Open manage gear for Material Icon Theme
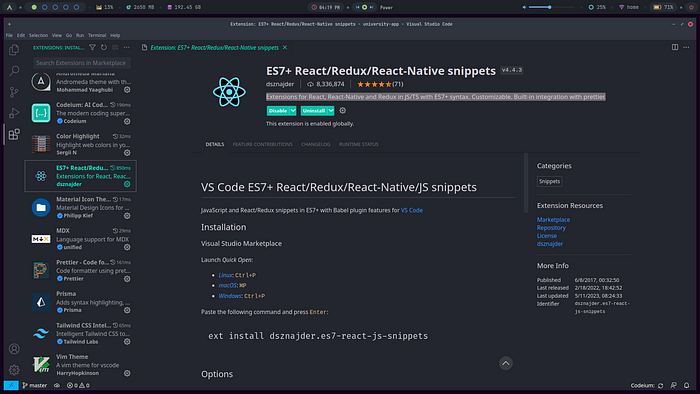The height and width of the screenshot is (394, 700). click(127, 216)
